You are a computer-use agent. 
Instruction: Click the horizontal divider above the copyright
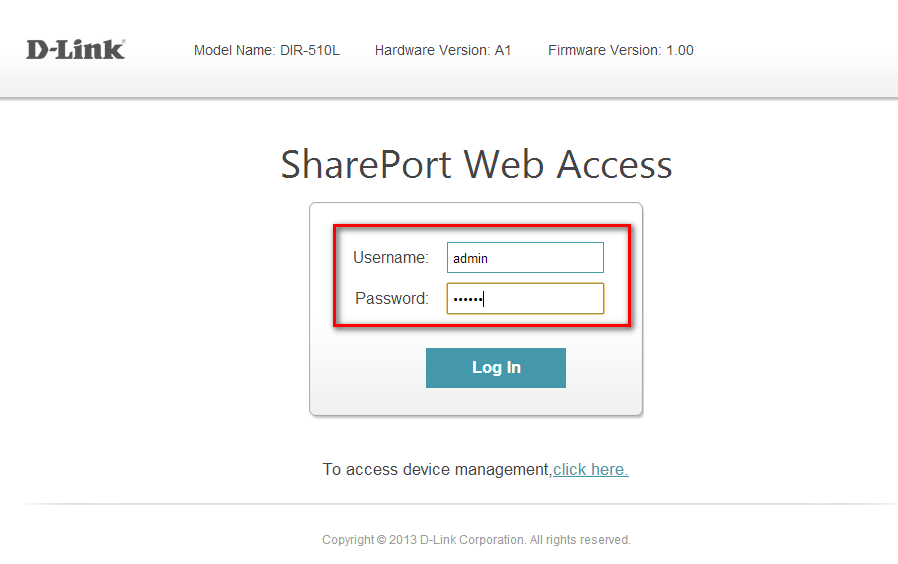[450, 504]
